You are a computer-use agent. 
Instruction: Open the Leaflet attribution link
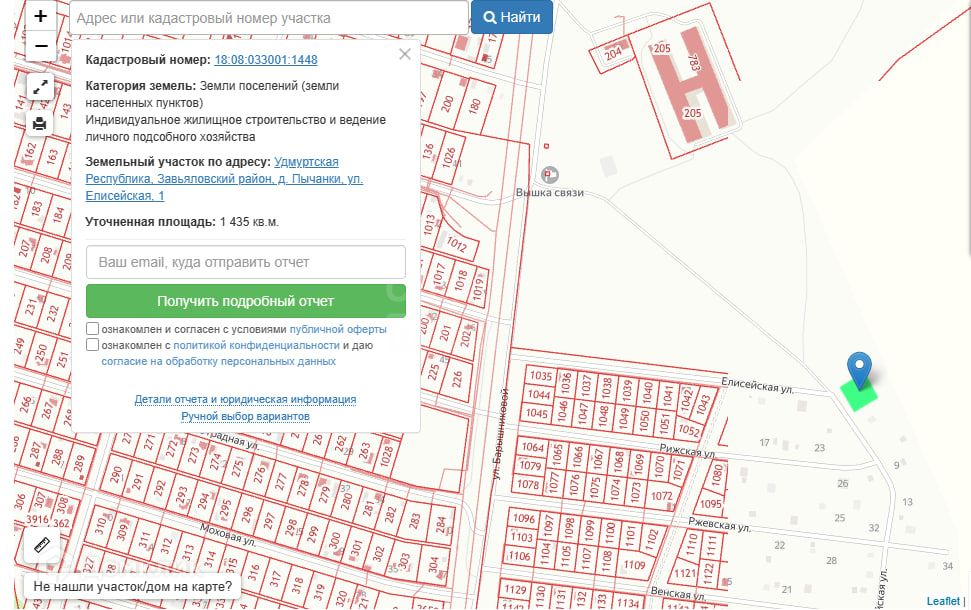(x=943, y=601)
